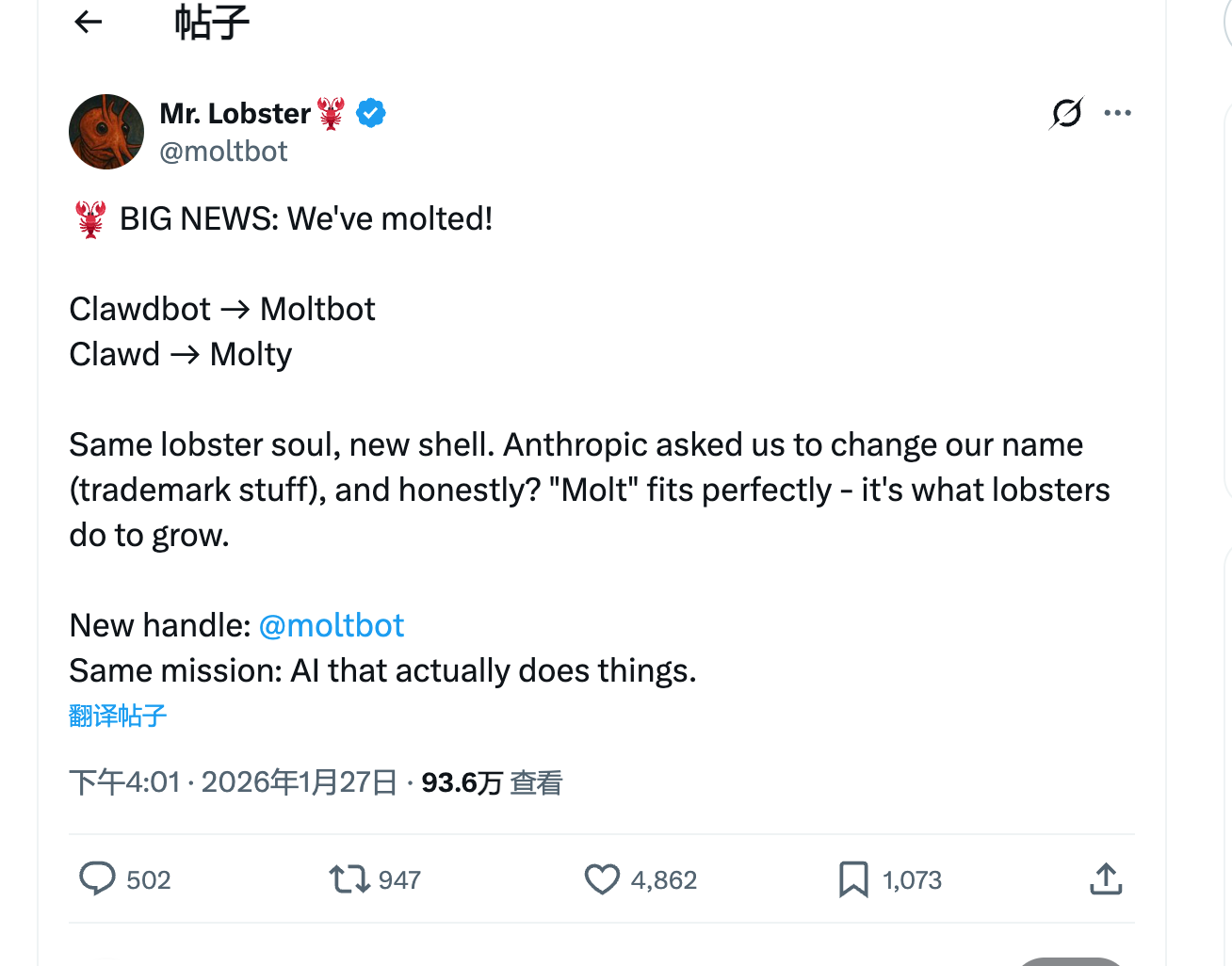Open Grok actions icon beside the post

point(1066,113)
